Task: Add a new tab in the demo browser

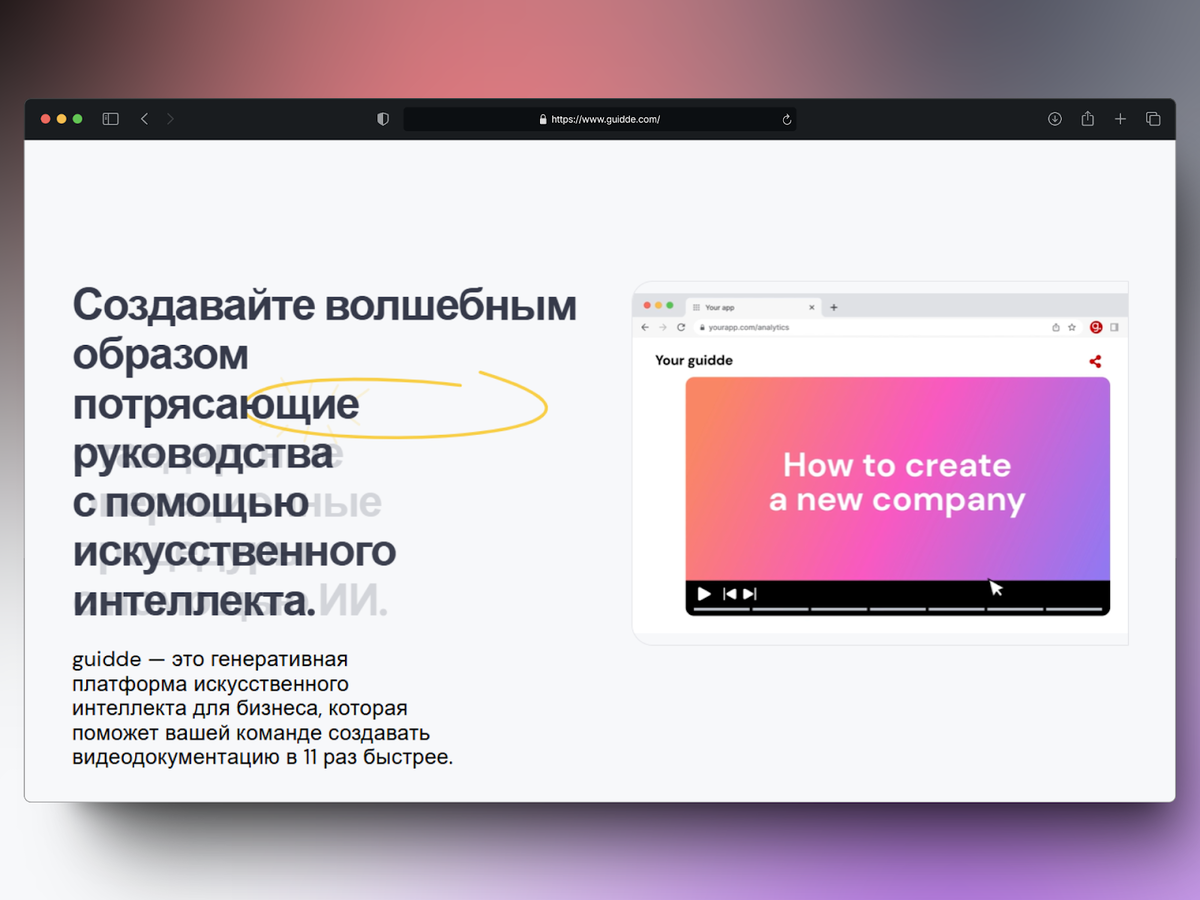Action: [x=834, y=307]
